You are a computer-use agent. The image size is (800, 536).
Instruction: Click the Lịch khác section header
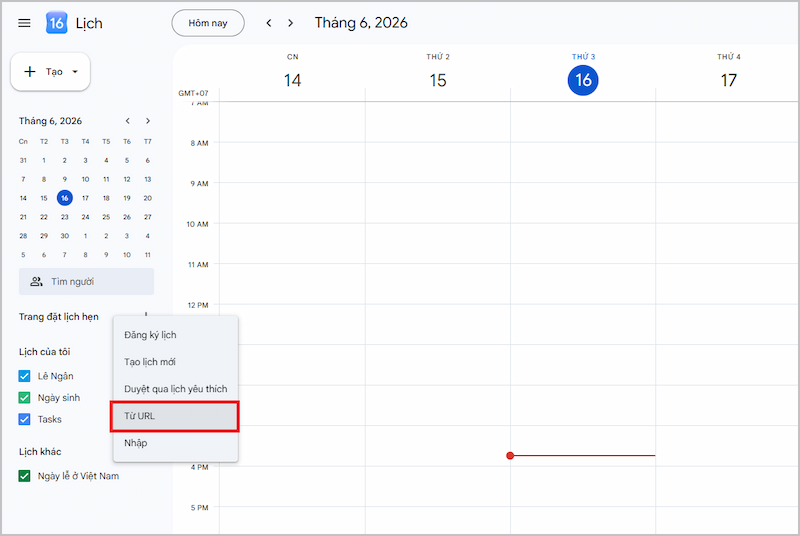(40, 452)
